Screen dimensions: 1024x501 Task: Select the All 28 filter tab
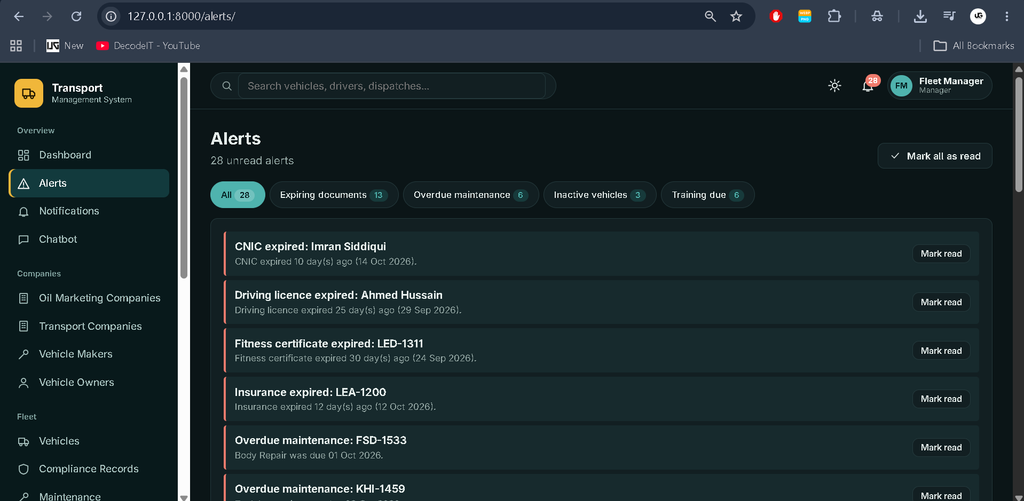coord(238,195)
